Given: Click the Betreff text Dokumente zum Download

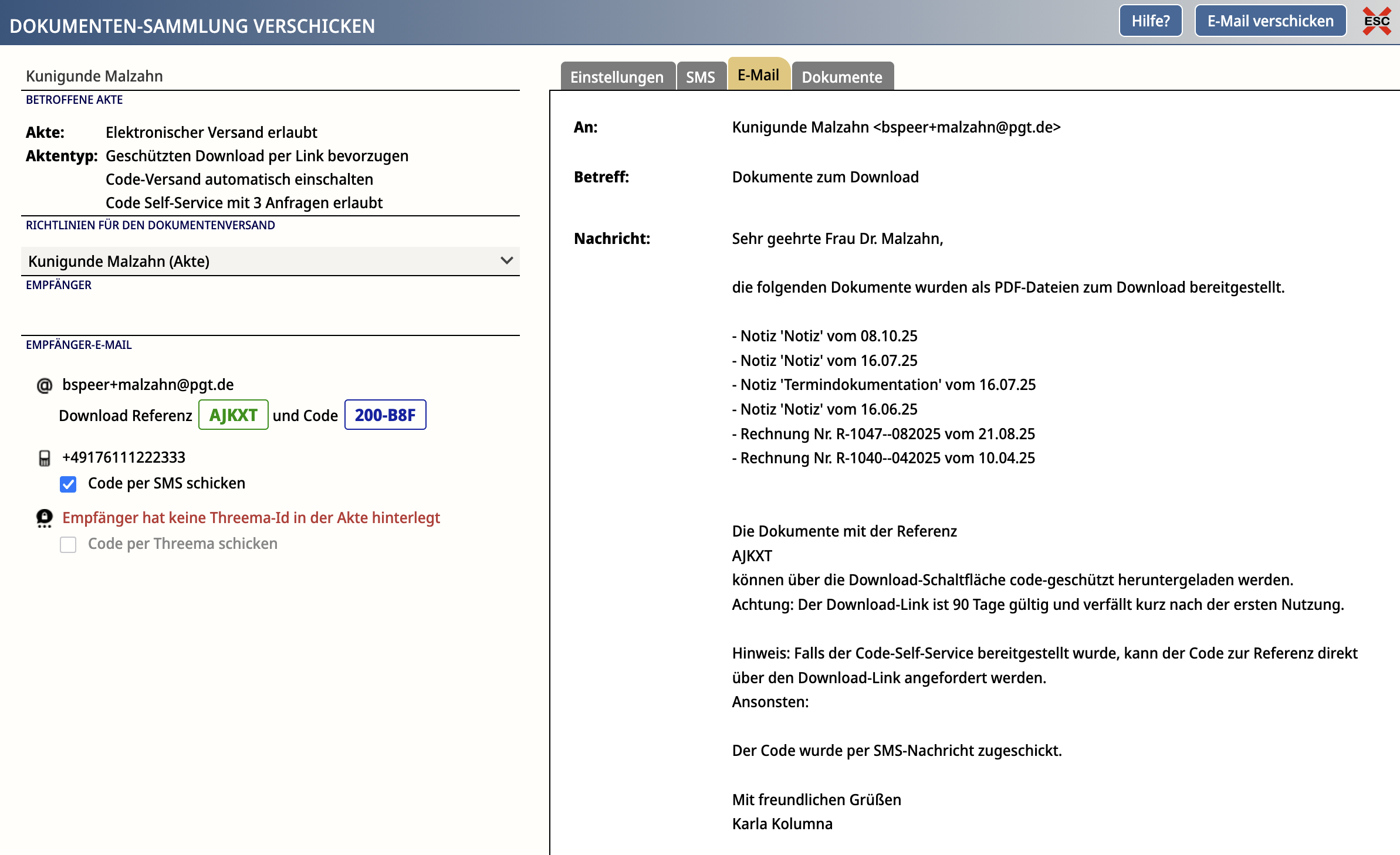Looking at the screenshot, I should click(x=825, y=177).
